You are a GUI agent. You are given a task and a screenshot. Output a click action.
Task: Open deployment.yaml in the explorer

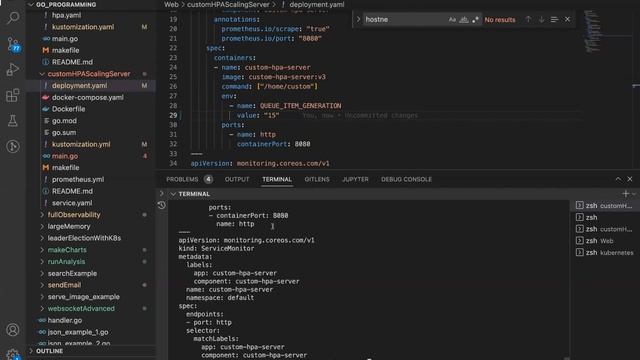point(79,86)
